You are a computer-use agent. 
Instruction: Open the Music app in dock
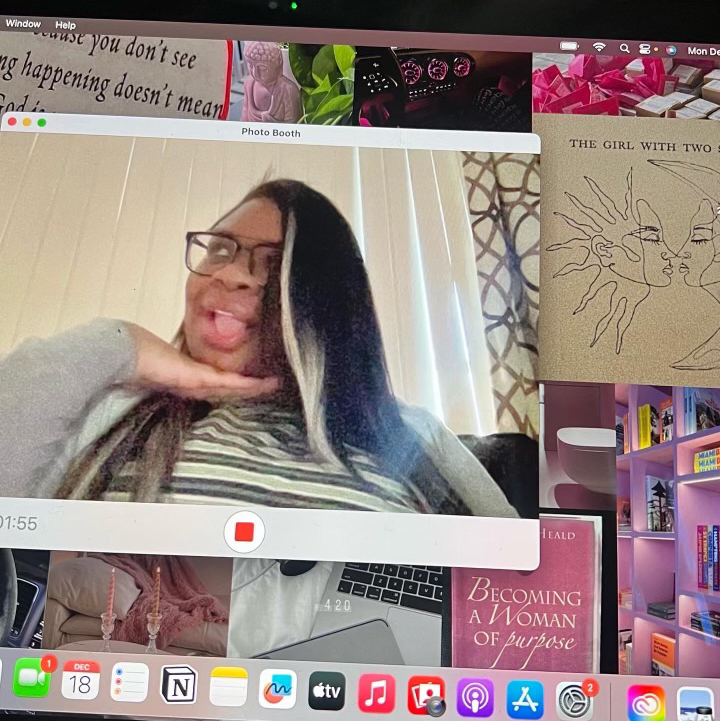coord(377,692)
